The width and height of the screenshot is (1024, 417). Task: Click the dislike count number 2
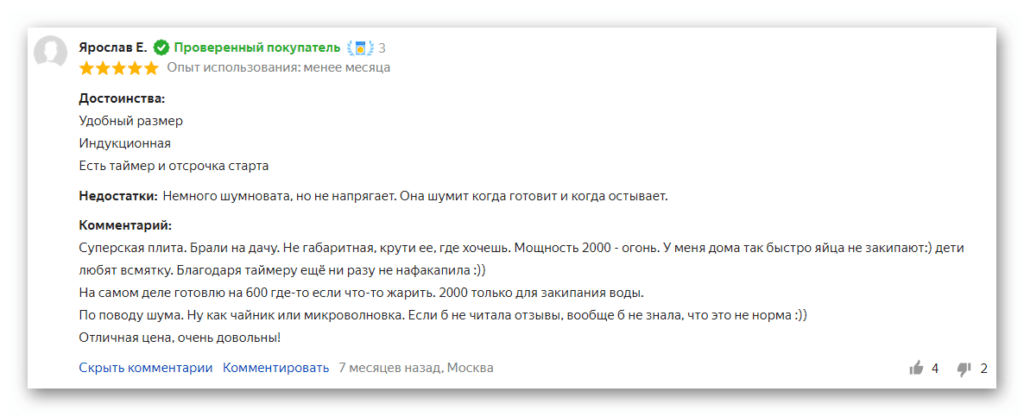(984, 368)
